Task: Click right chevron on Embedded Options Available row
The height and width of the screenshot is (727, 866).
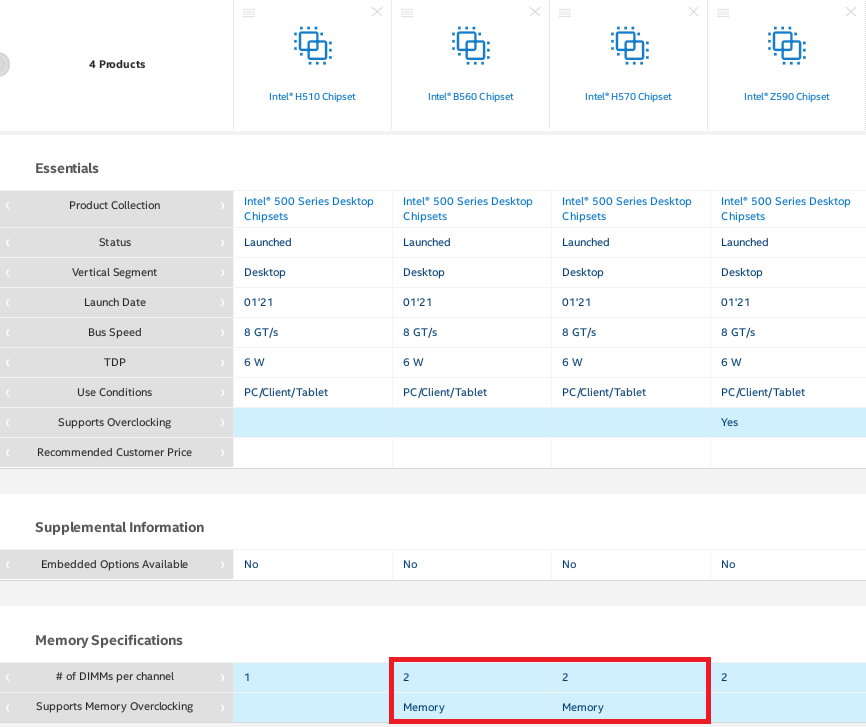Action: (223, 565)
